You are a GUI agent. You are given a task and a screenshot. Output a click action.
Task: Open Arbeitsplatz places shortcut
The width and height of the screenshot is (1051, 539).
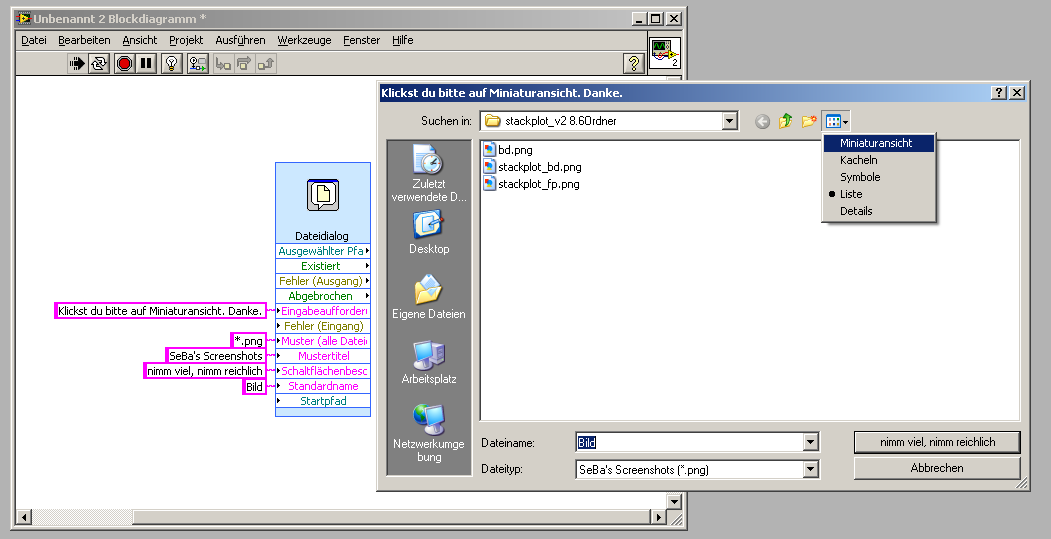[429, 362]
